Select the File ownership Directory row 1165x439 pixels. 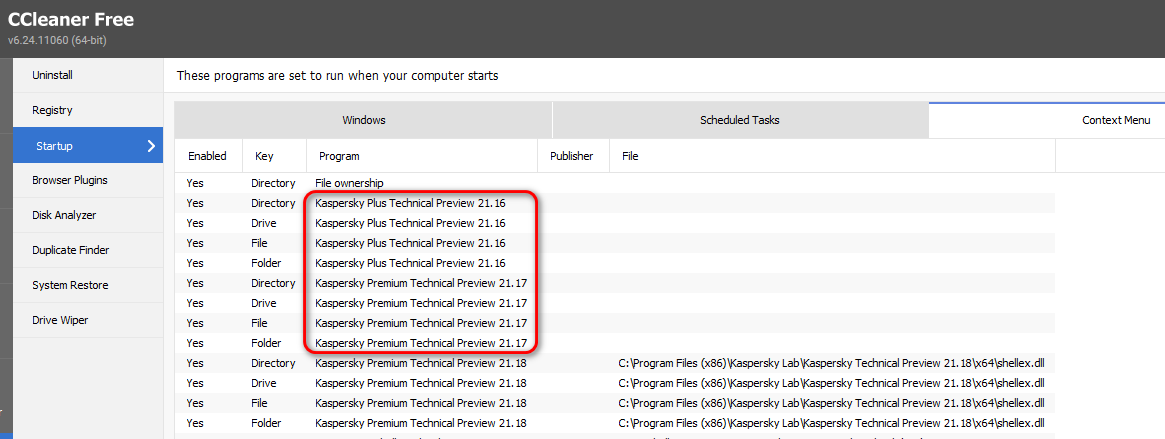tap(614, 183)
